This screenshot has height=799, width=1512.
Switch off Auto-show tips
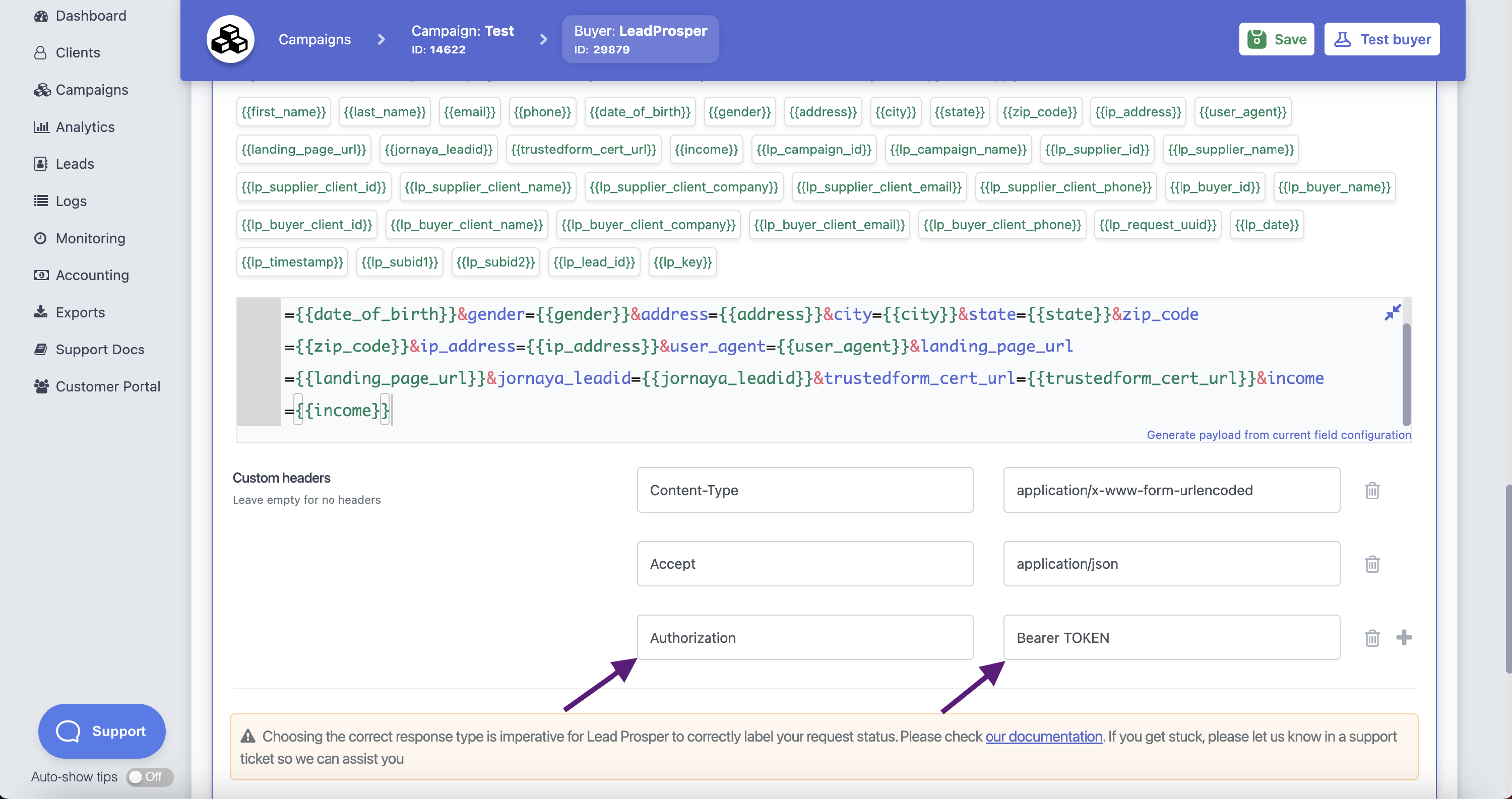(149, 777)
